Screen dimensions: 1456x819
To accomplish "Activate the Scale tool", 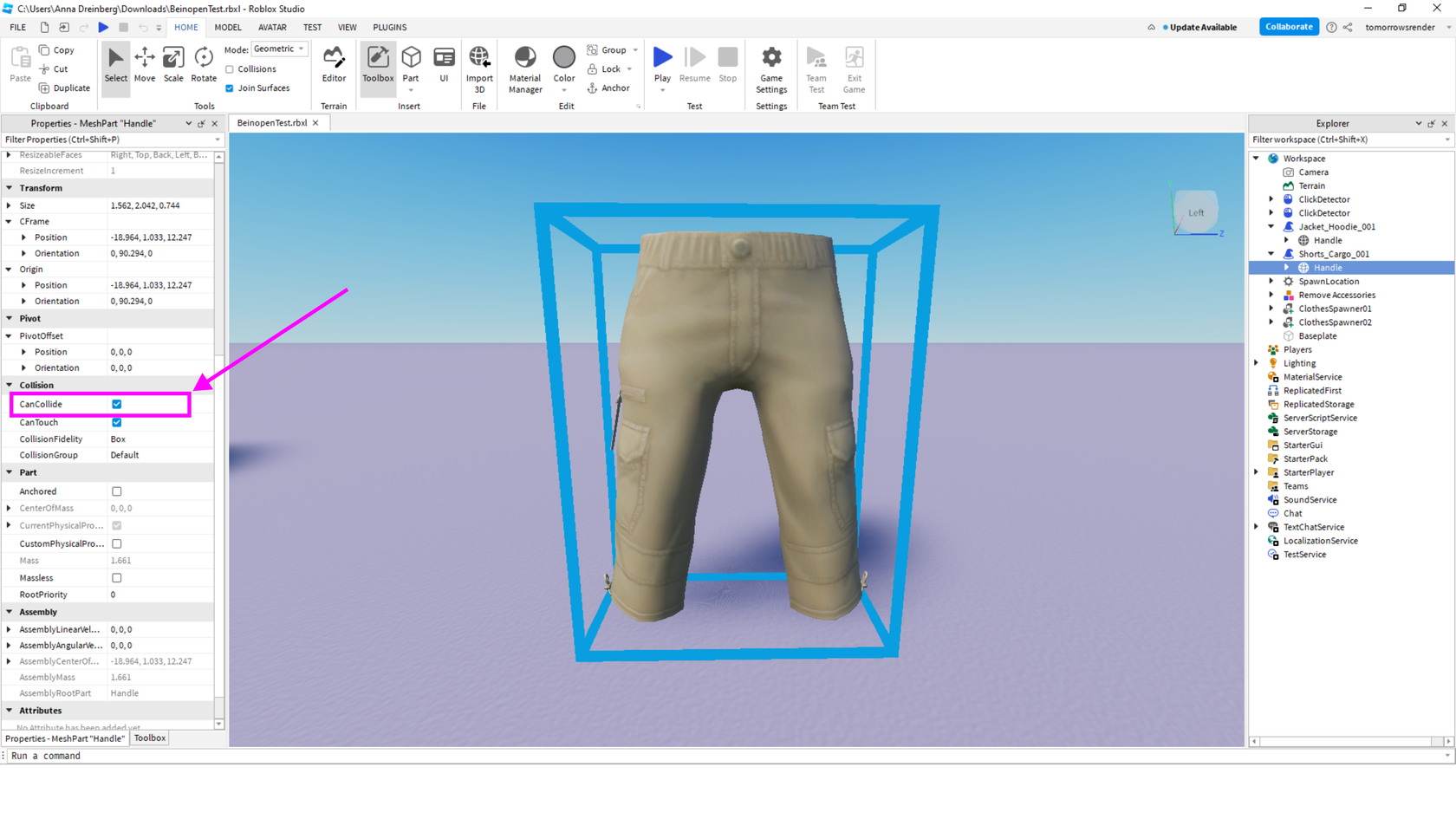I will coord(173,64).
